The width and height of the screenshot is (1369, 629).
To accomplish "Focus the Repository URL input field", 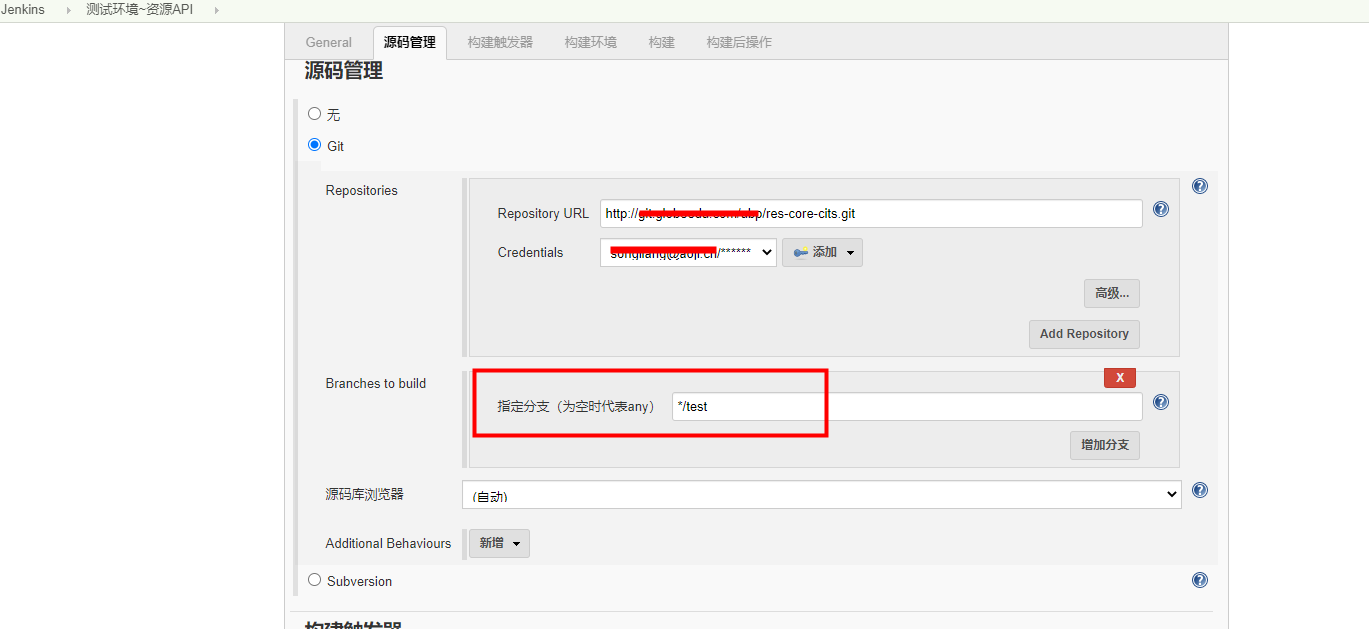I will 871,213.
